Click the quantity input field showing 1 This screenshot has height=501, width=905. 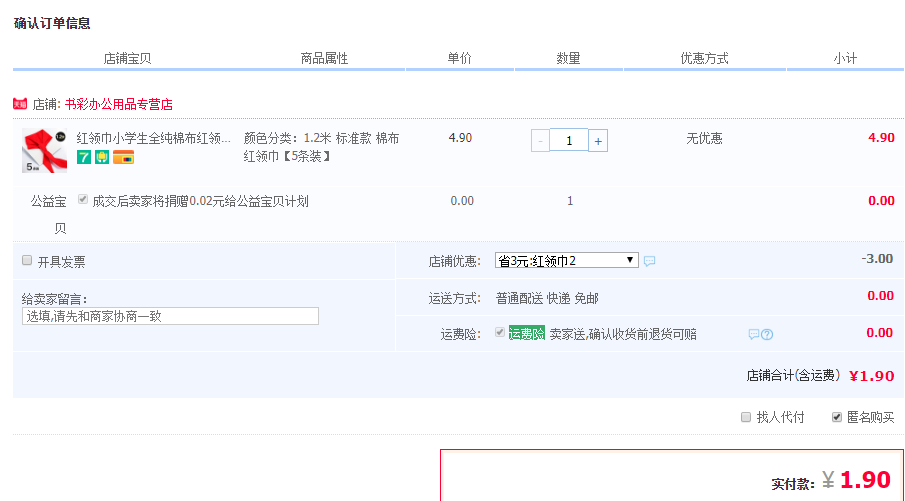pos(569,140)
